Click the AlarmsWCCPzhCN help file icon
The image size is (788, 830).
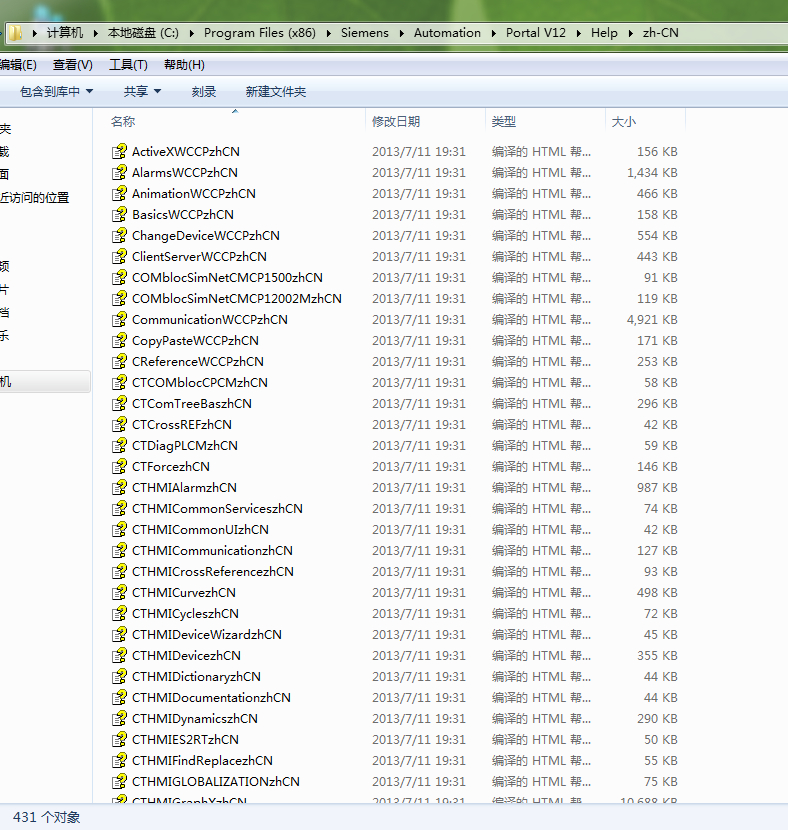[120, 173]
